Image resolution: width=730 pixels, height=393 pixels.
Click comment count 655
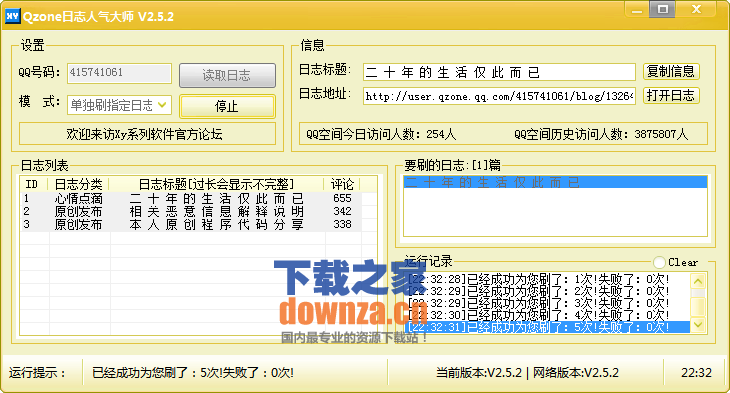[342, 198]
